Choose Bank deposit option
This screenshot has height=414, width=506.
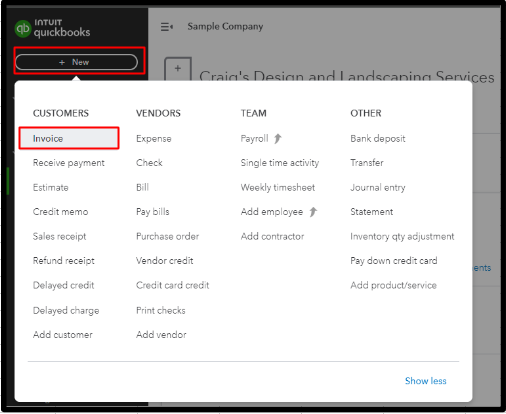(x=378, y=139)
